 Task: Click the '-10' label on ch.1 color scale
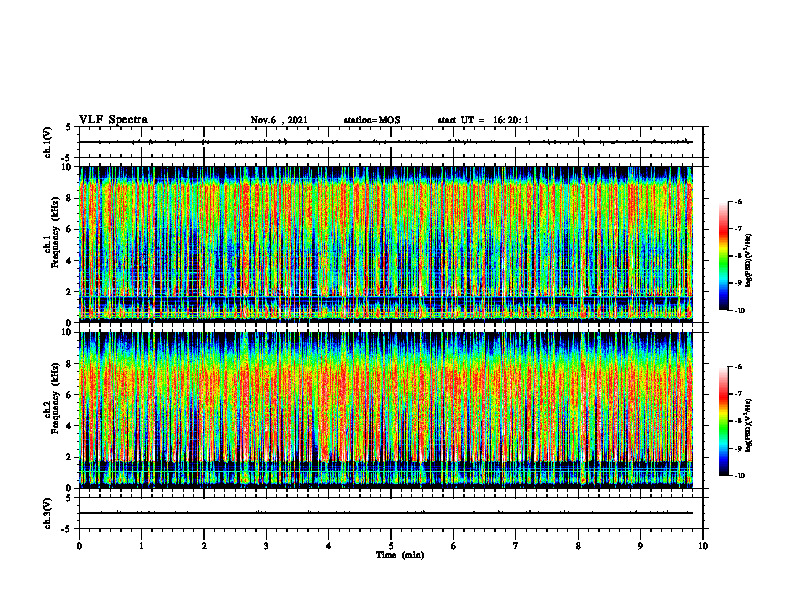point(740,311)
